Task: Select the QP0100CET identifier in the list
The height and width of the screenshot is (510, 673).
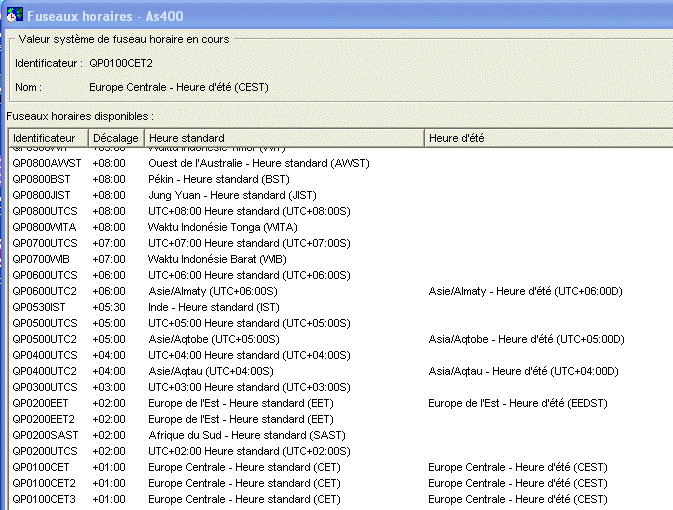Action: coord(41,468)
